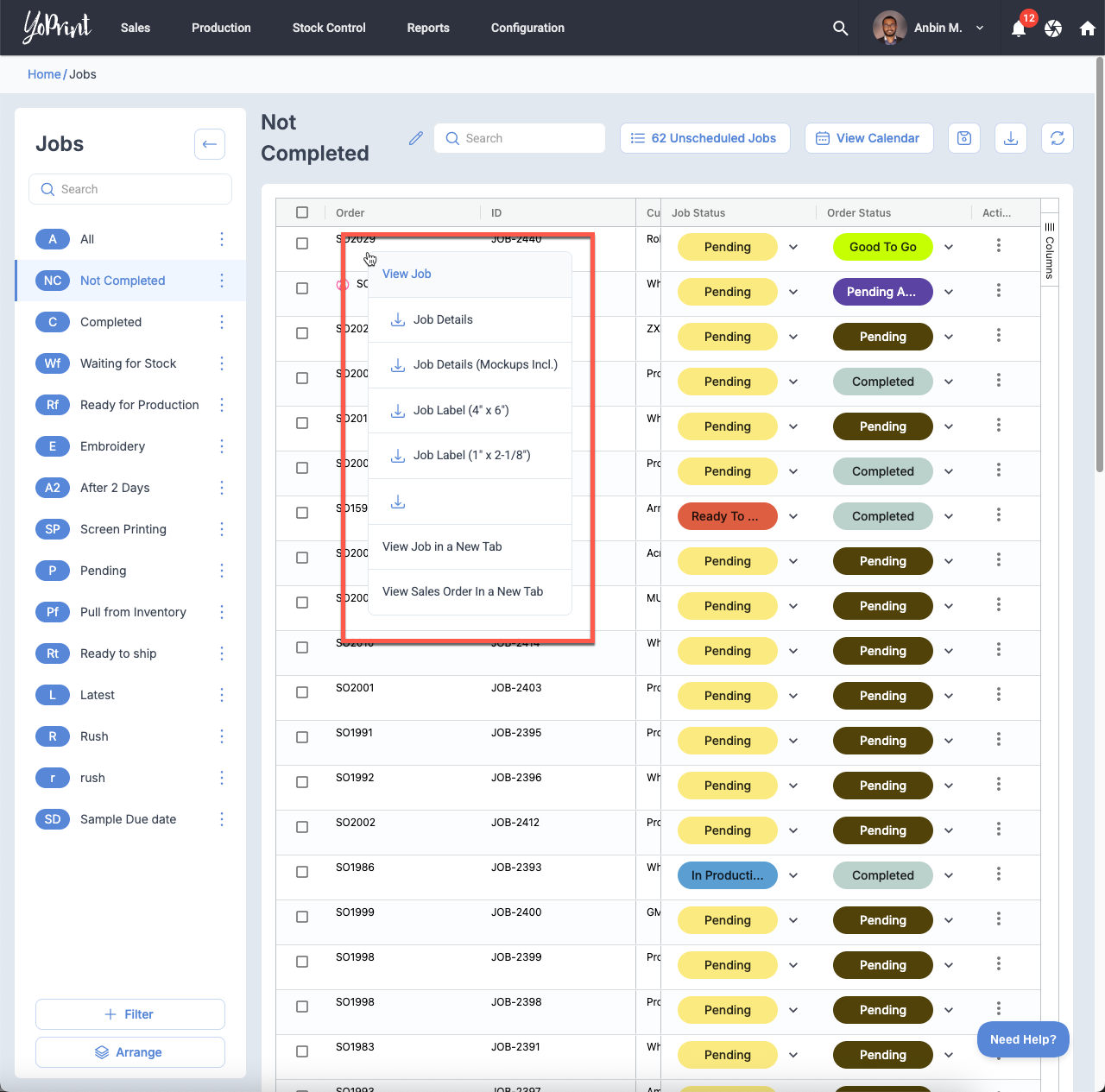The height and width of the screenshot is (1092, 1105).
Task: Expand the Good To Go order status dropdown
Action: pos(949,247)
